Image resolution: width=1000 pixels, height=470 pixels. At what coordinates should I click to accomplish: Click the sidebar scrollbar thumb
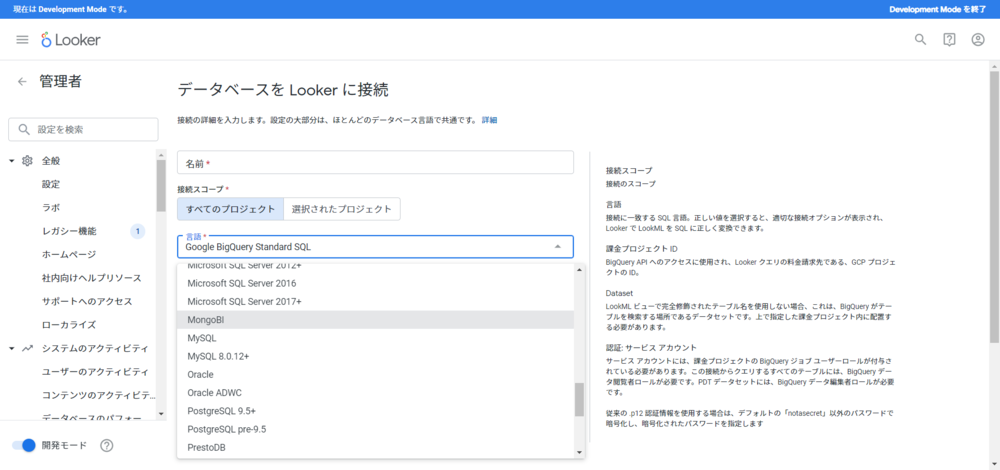point(161,186)
